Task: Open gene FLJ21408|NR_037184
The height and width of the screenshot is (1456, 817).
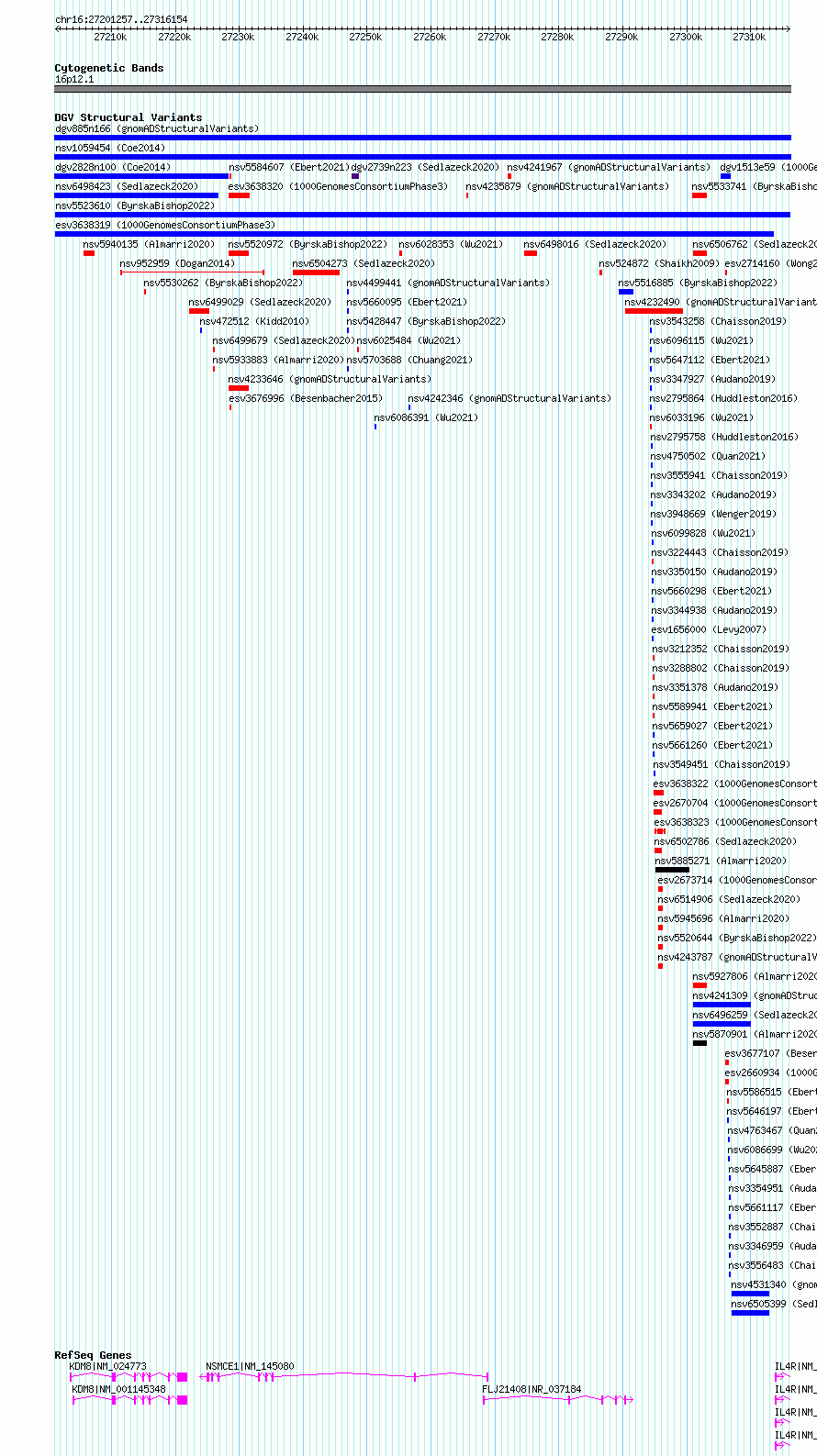Action: [532, 1389]
